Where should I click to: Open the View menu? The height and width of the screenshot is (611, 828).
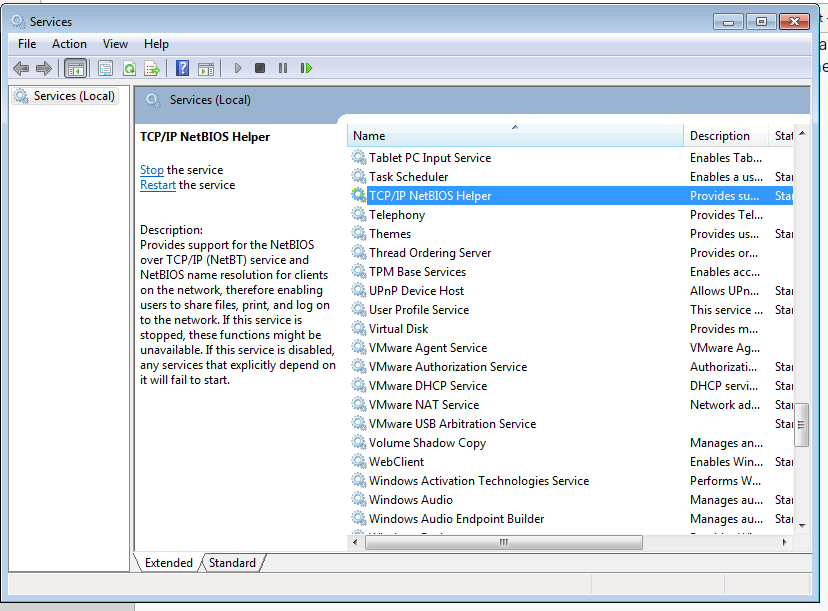click(115, 44)
